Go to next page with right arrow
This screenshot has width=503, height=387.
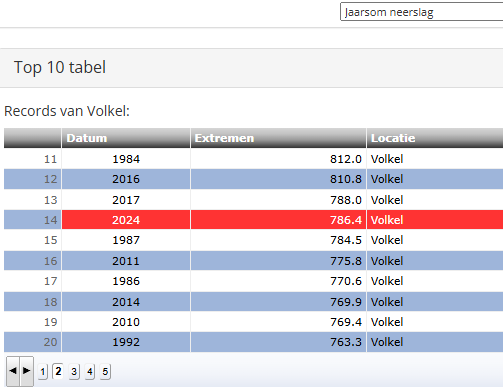click(27, 371)
